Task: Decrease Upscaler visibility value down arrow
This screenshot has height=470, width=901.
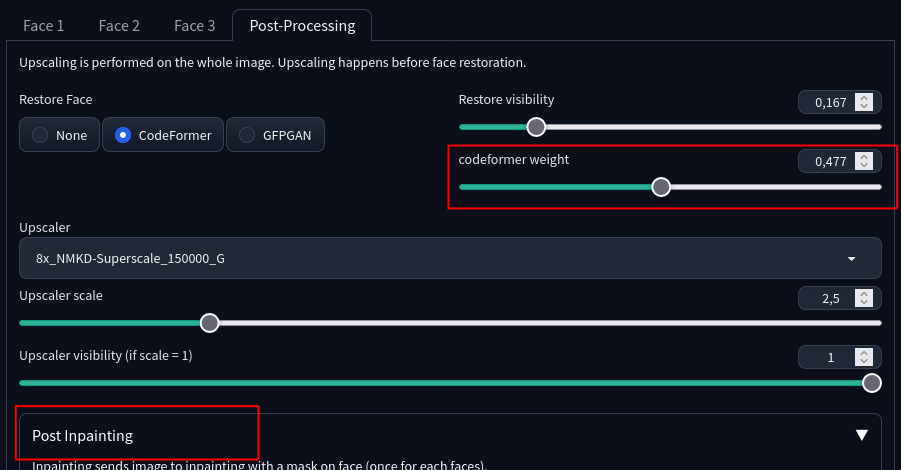Action: pos(864,361)
